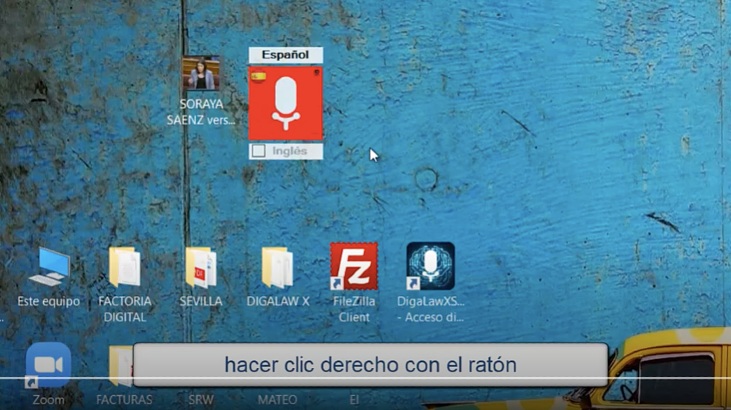
Task: Select the SEVILLA folder icon
Action: 200,267
